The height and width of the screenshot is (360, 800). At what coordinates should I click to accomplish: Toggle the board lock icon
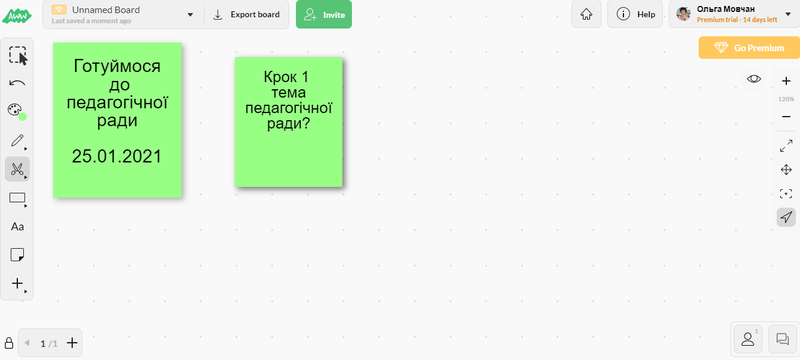point(9,343)
